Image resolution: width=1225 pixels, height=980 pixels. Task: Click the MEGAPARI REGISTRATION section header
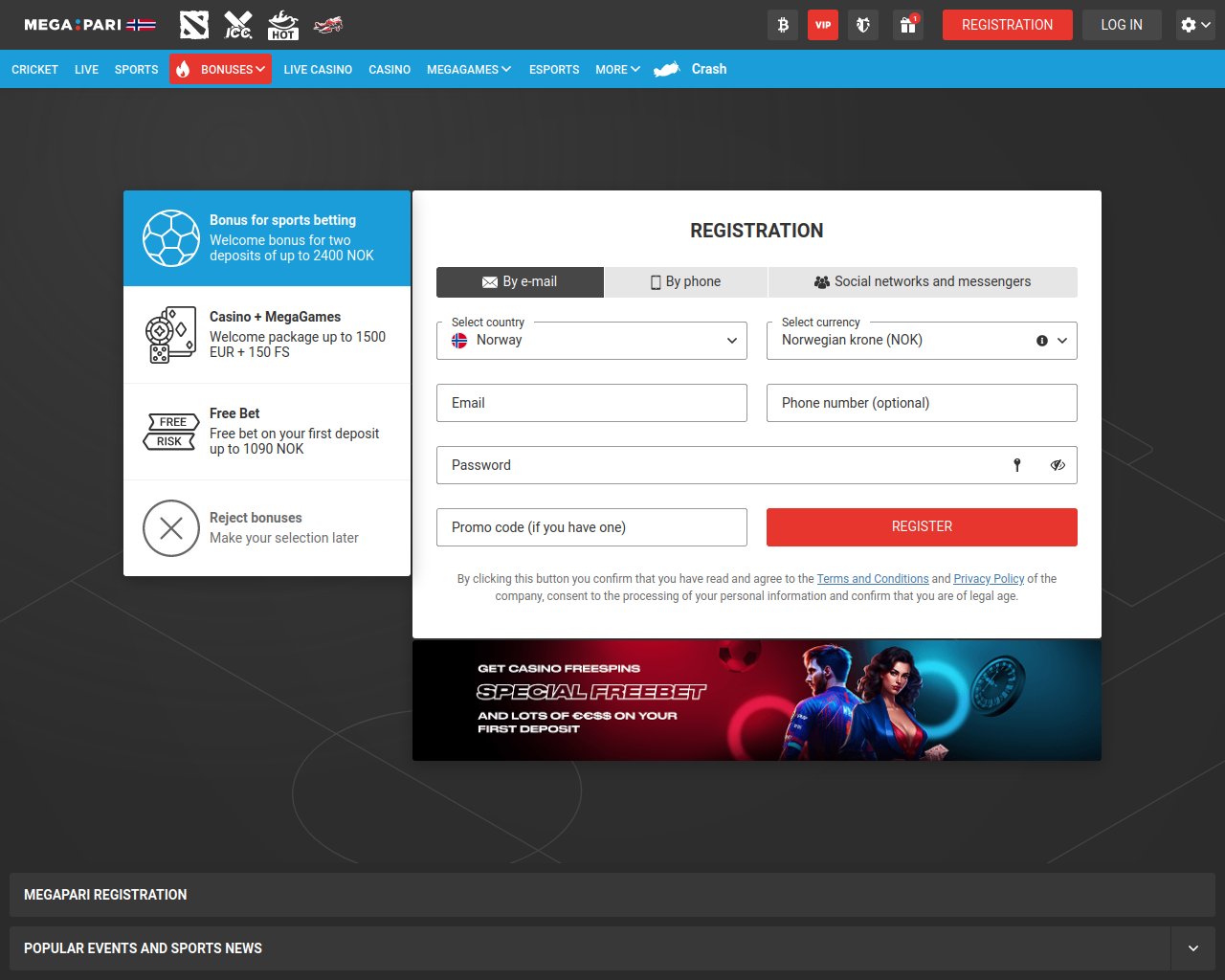(x=612, y=895)
